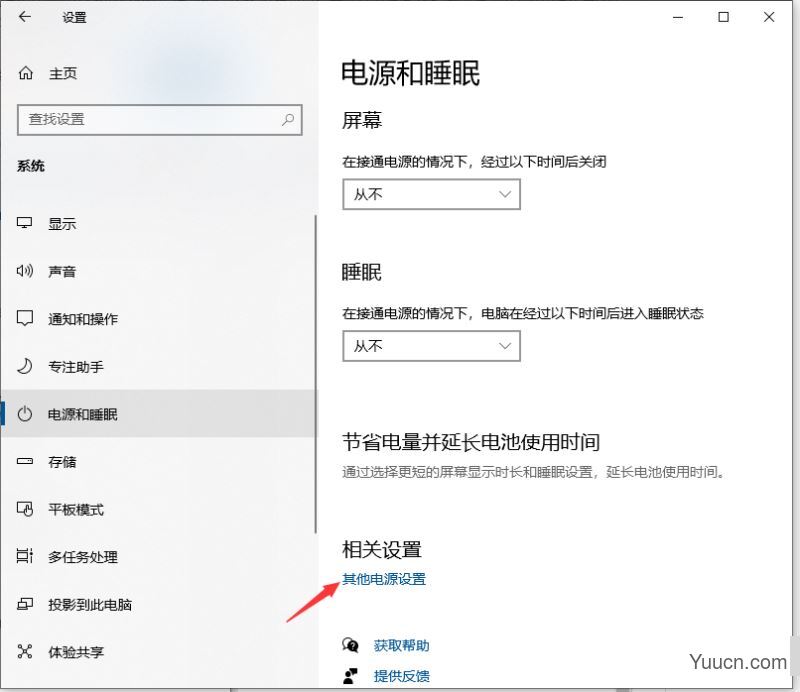Select 专注助手 in sidebar
Screen dimensions: 800x692
pyautogui.click(x=159, y=366)
